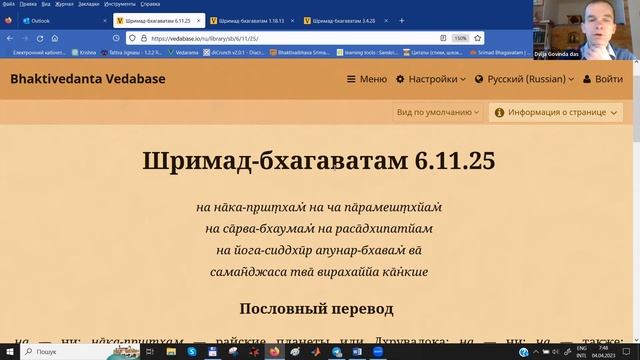The width and height of the screenshot is (640, 360).
Task: Click verse line на нака-приштхам
Action: coord(319,207)
